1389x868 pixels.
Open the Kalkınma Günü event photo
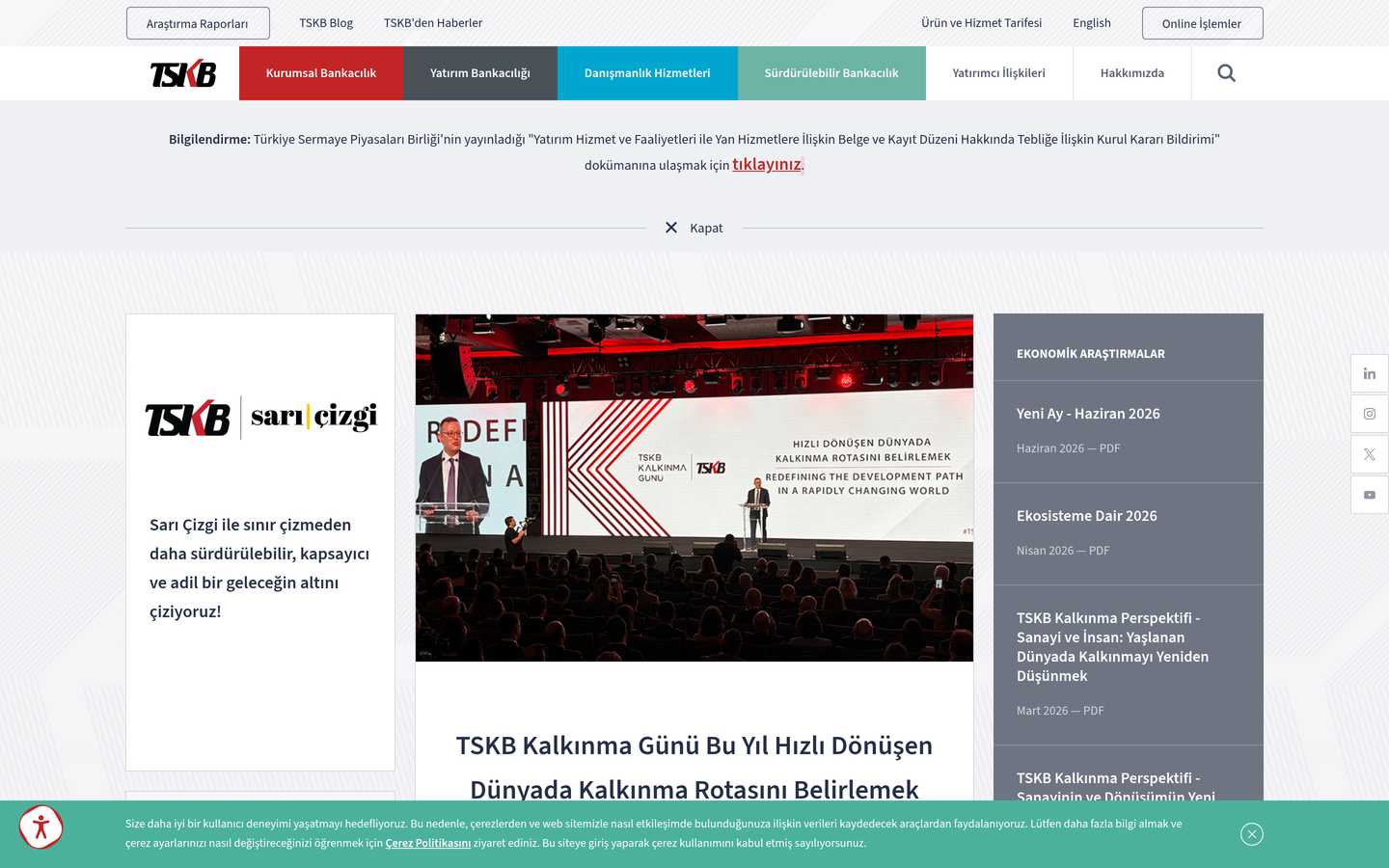pyautogui.click(x=694, y=488)
